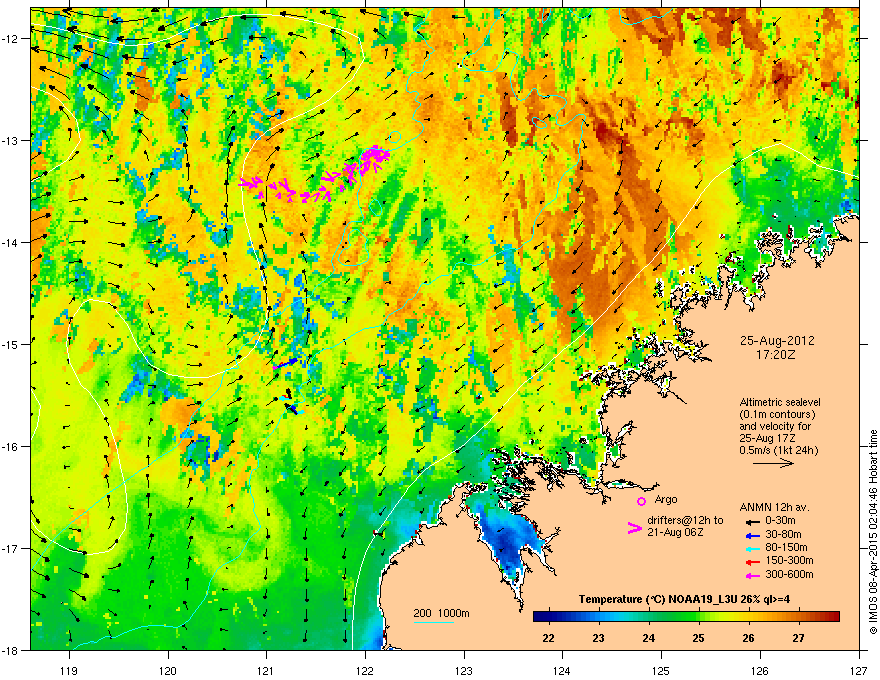
Task: Click the Argo legend label
Action: coord(666,500)
